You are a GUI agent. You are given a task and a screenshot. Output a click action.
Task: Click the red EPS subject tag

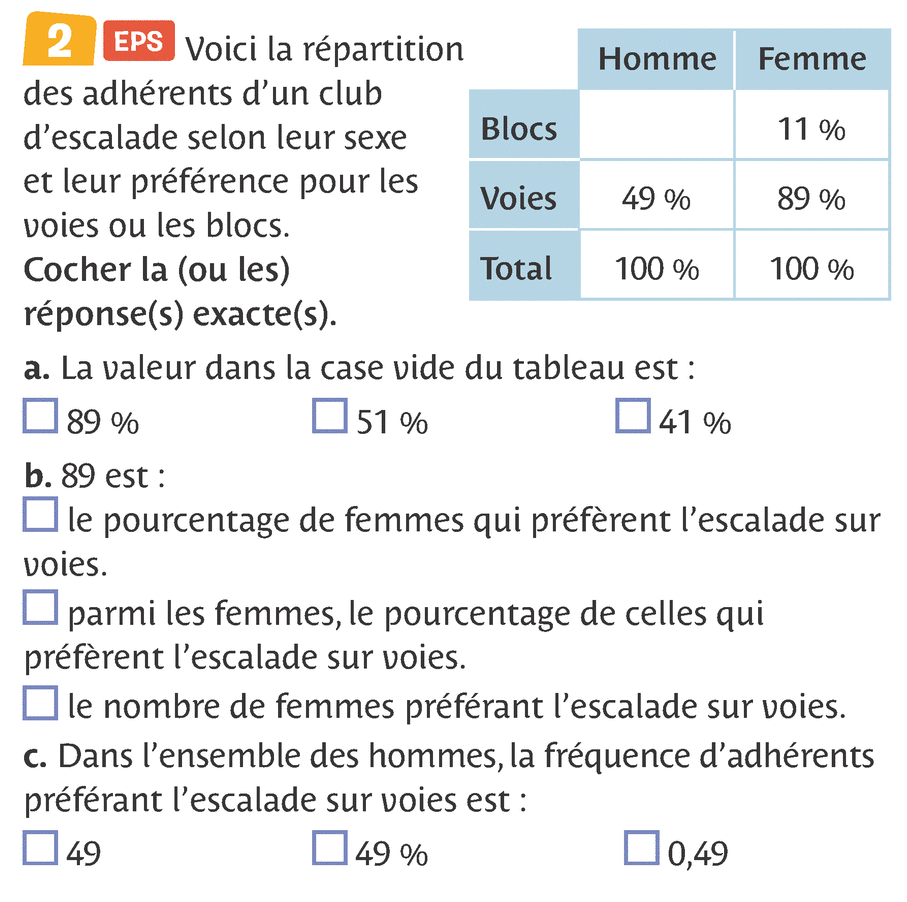pos(137,42)
